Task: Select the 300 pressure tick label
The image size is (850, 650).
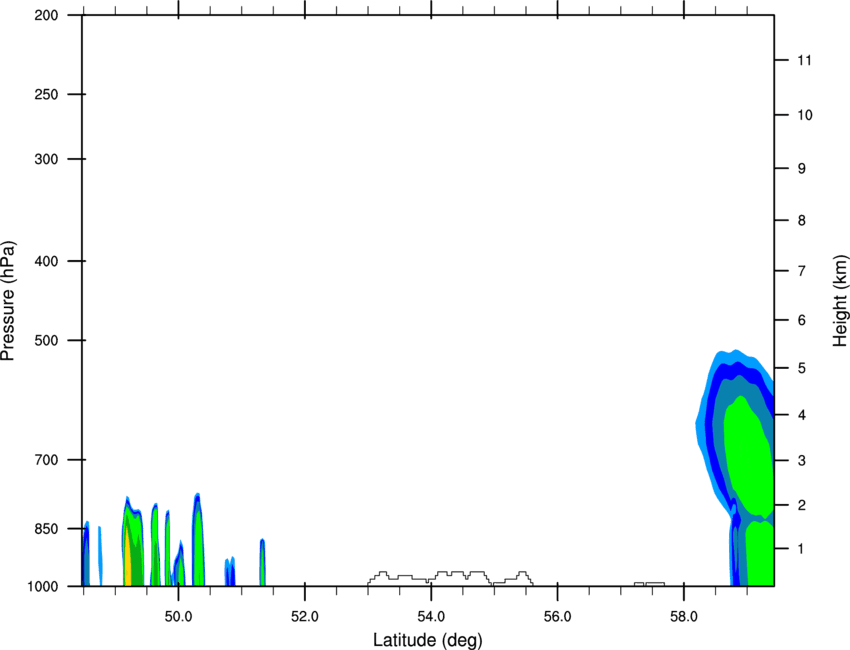Action: pyautogui.click(x=47, y=159)
